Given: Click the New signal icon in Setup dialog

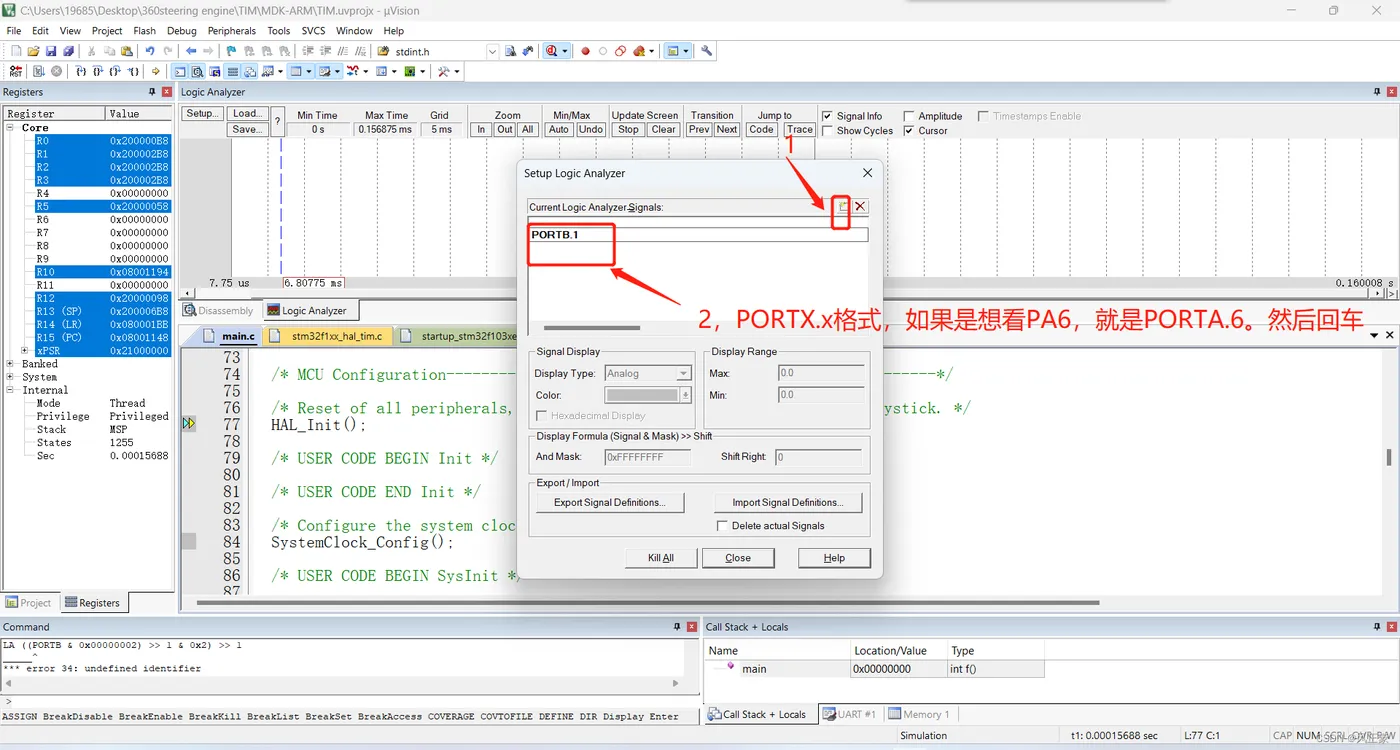Looking at the screenshot, I should (x=842, y=206).
